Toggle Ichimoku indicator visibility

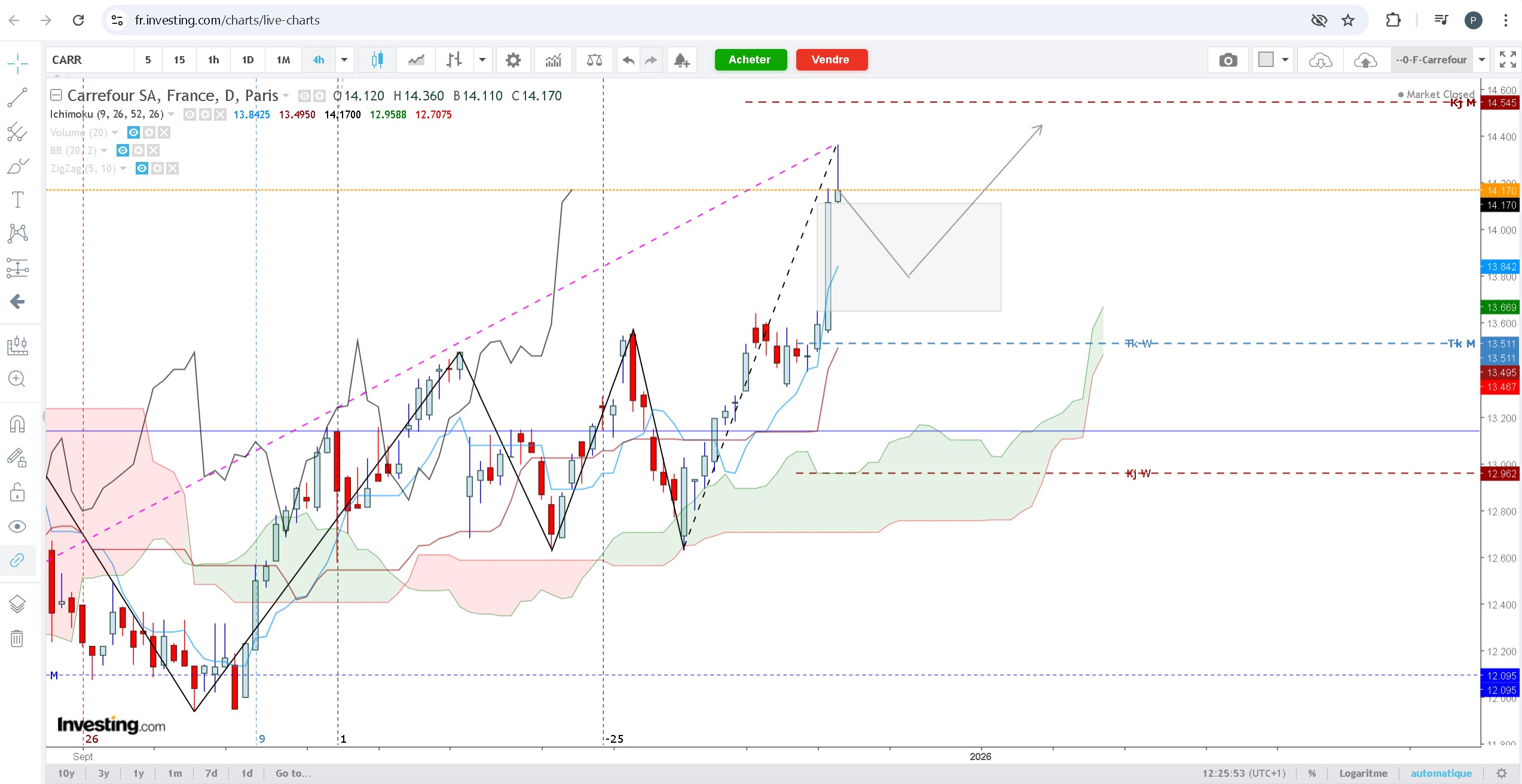(190, 114)
